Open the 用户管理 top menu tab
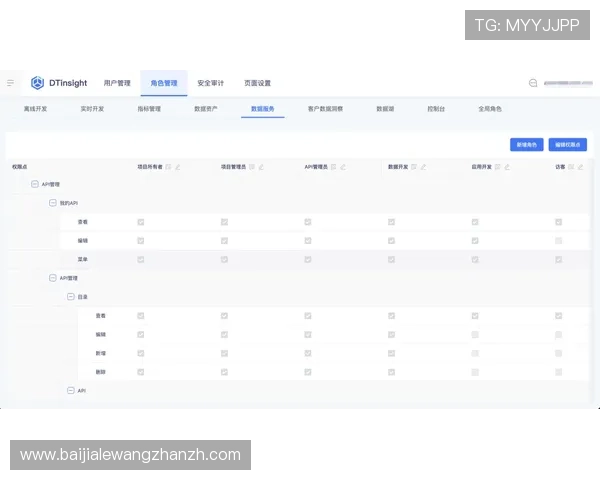Image resolution: width=600 pixels, height=480 pixels. click(117, 83)
